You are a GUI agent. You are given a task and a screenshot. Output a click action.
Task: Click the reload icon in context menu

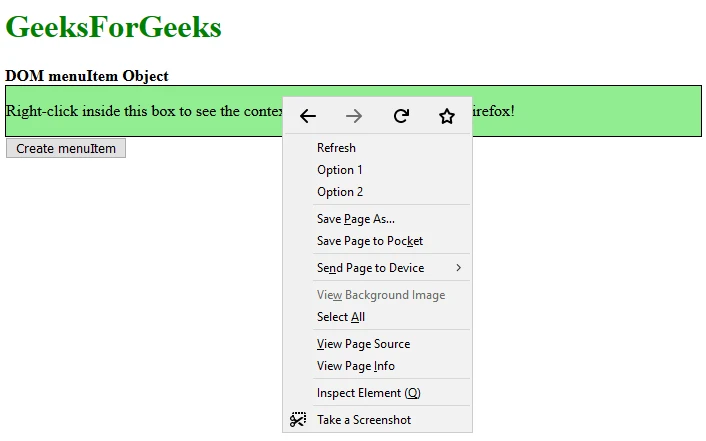(x=401, y=116)
